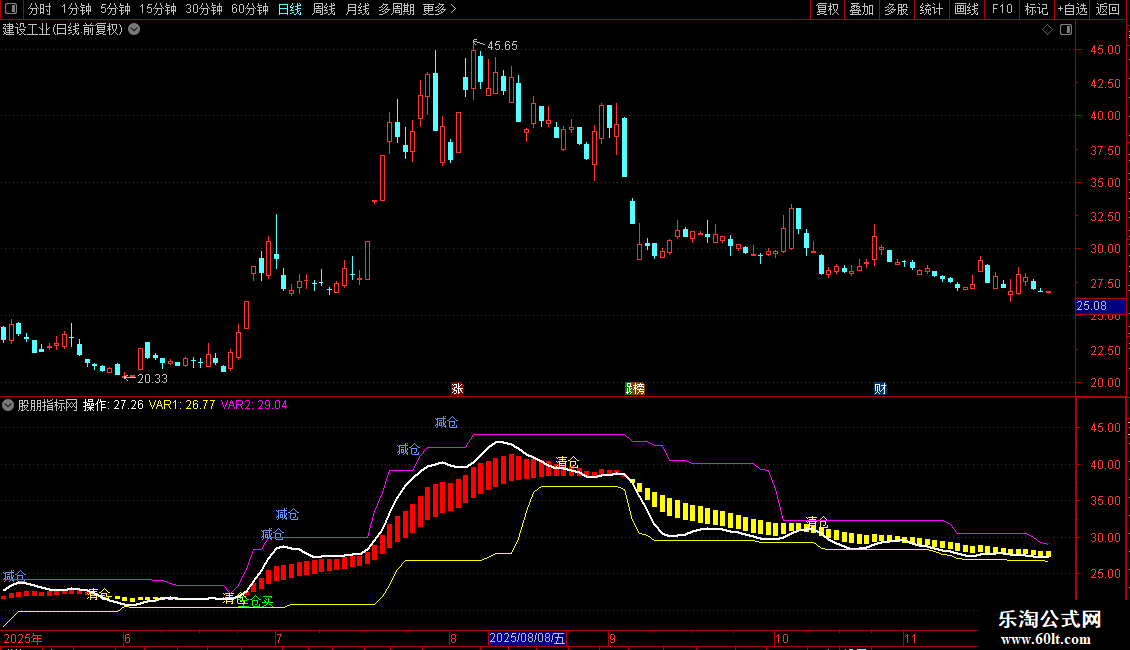This screenshot has width=1130, height=650.
Task: Open F10 company info
Action: coord(1002,9)
